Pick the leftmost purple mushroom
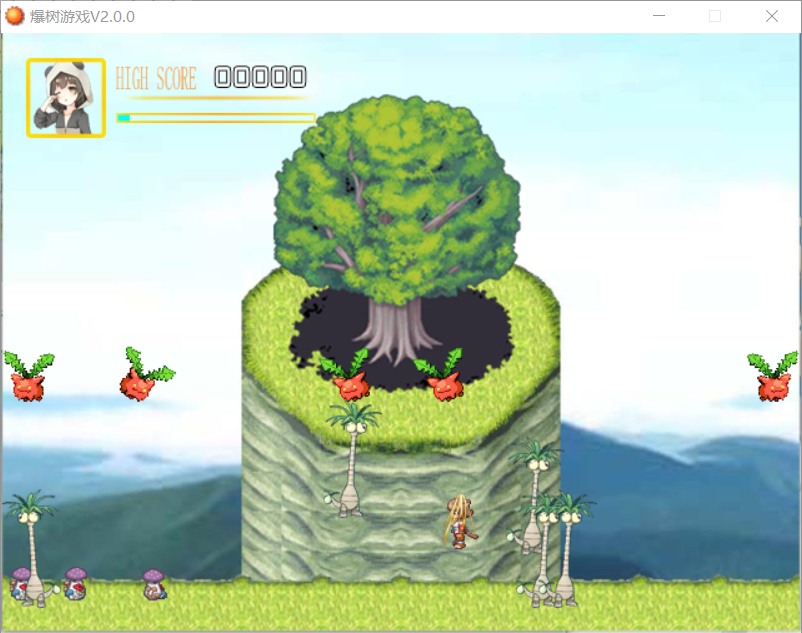The width and height of the screenshot is (802, 633). (21, 582)
